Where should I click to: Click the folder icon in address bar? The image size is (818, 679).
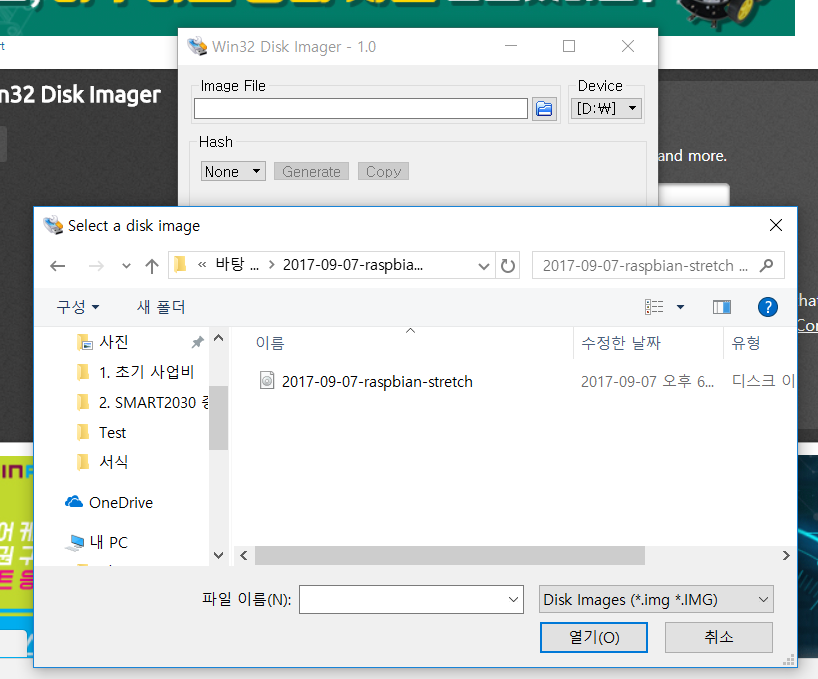180,265
